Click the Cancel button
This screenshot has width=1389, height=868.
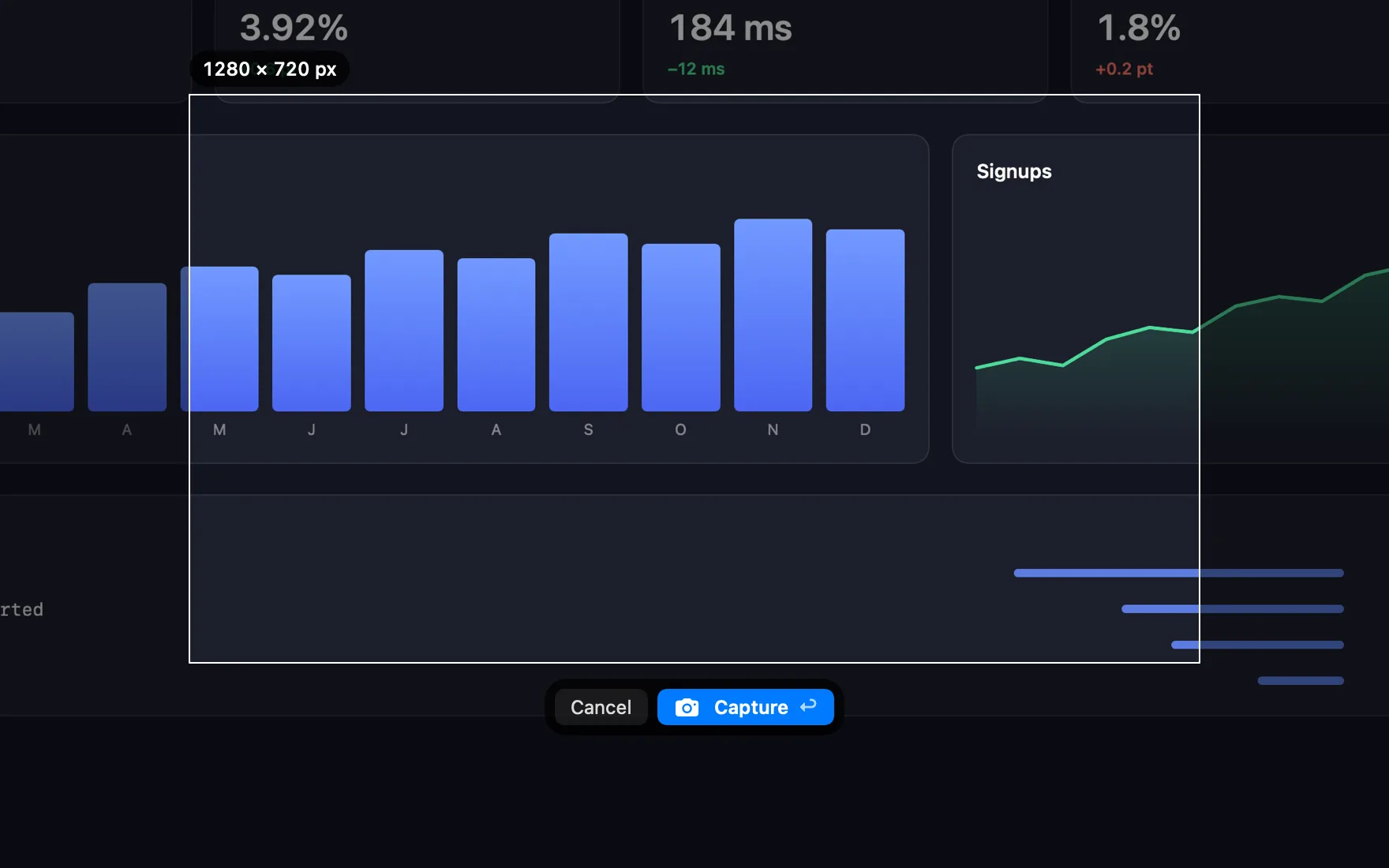click(x=601, y=707)
